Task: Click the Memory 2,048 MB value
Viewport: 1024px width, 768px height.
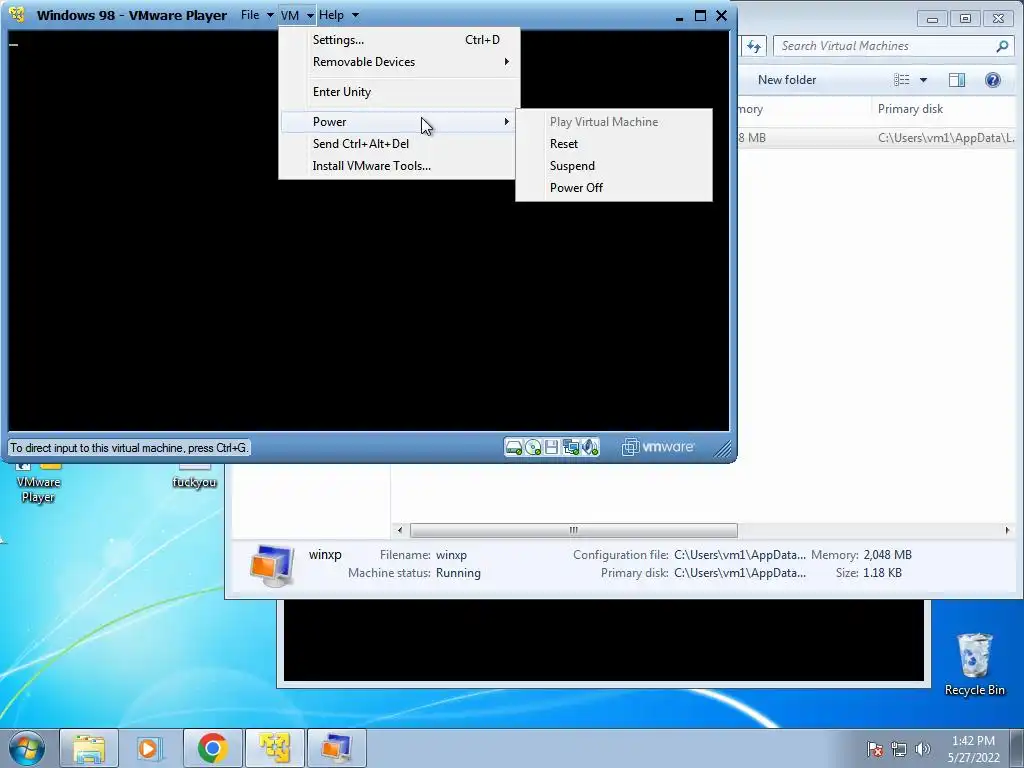Action: click(x=888, y=555)
